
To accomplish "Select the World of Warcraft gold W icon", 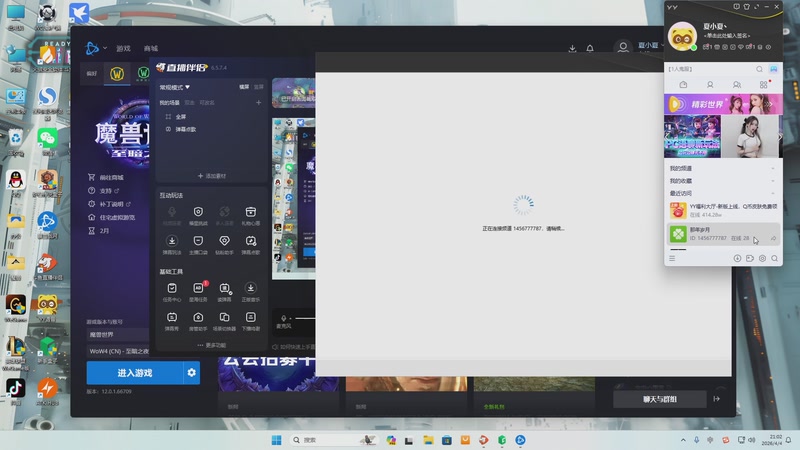I will (x=117, y=74).
